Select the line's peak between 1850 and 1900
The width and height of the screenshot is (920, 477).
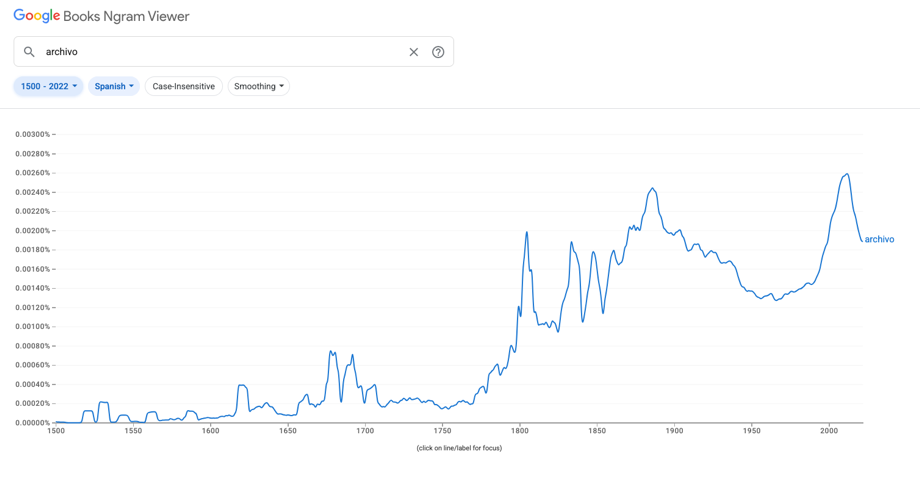pyautogui.click(x=653, y=188)
